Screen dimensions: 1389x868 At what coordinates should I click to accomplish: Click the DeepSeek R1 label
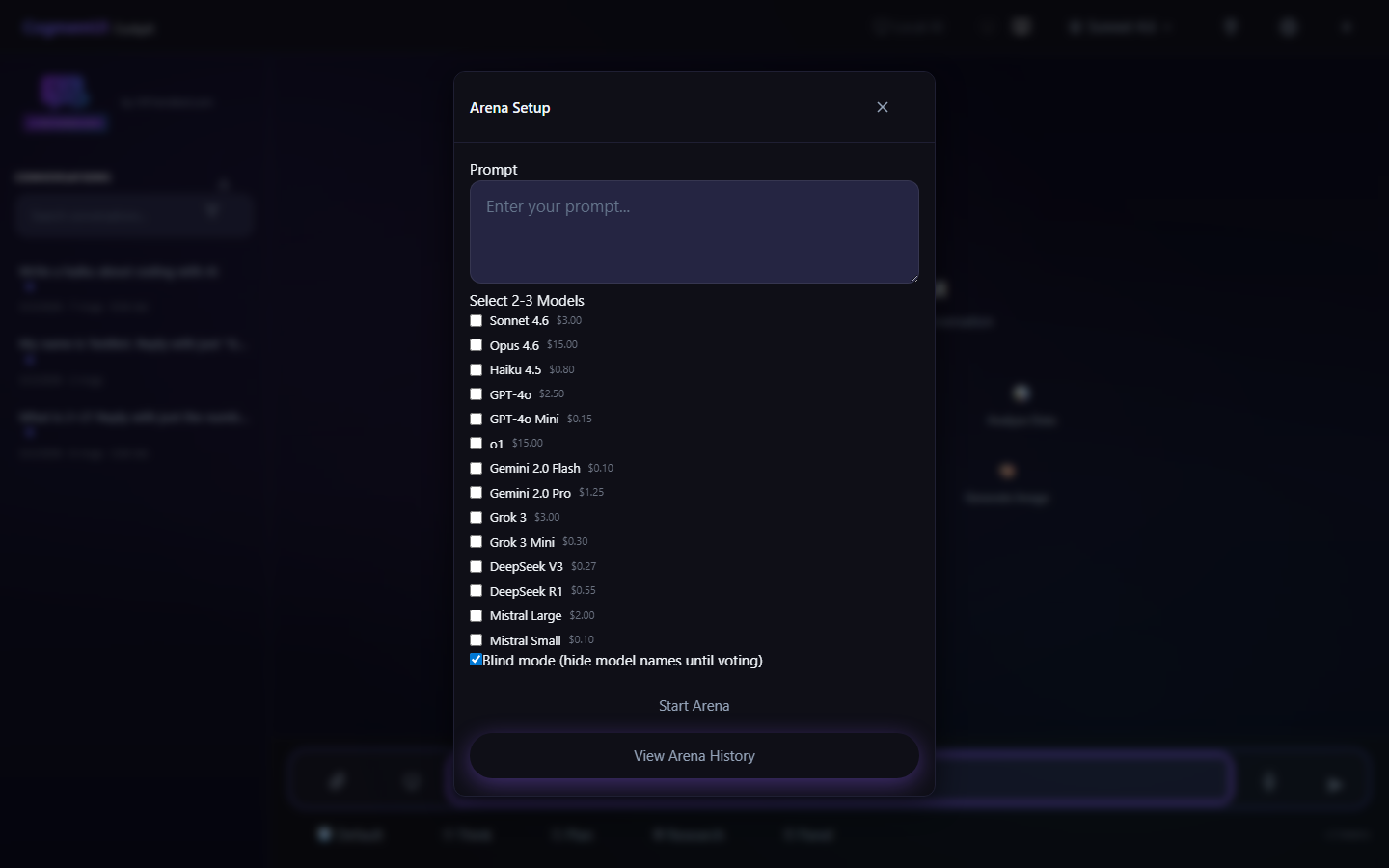[526, 591]
